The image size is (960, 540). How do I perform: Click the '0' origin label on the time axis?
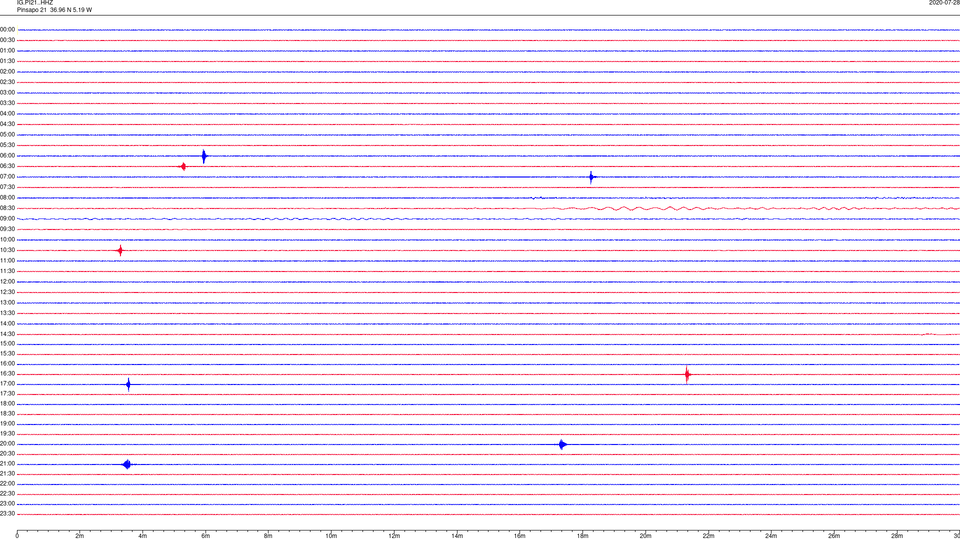pyautogui.click(x=17, y=536)
